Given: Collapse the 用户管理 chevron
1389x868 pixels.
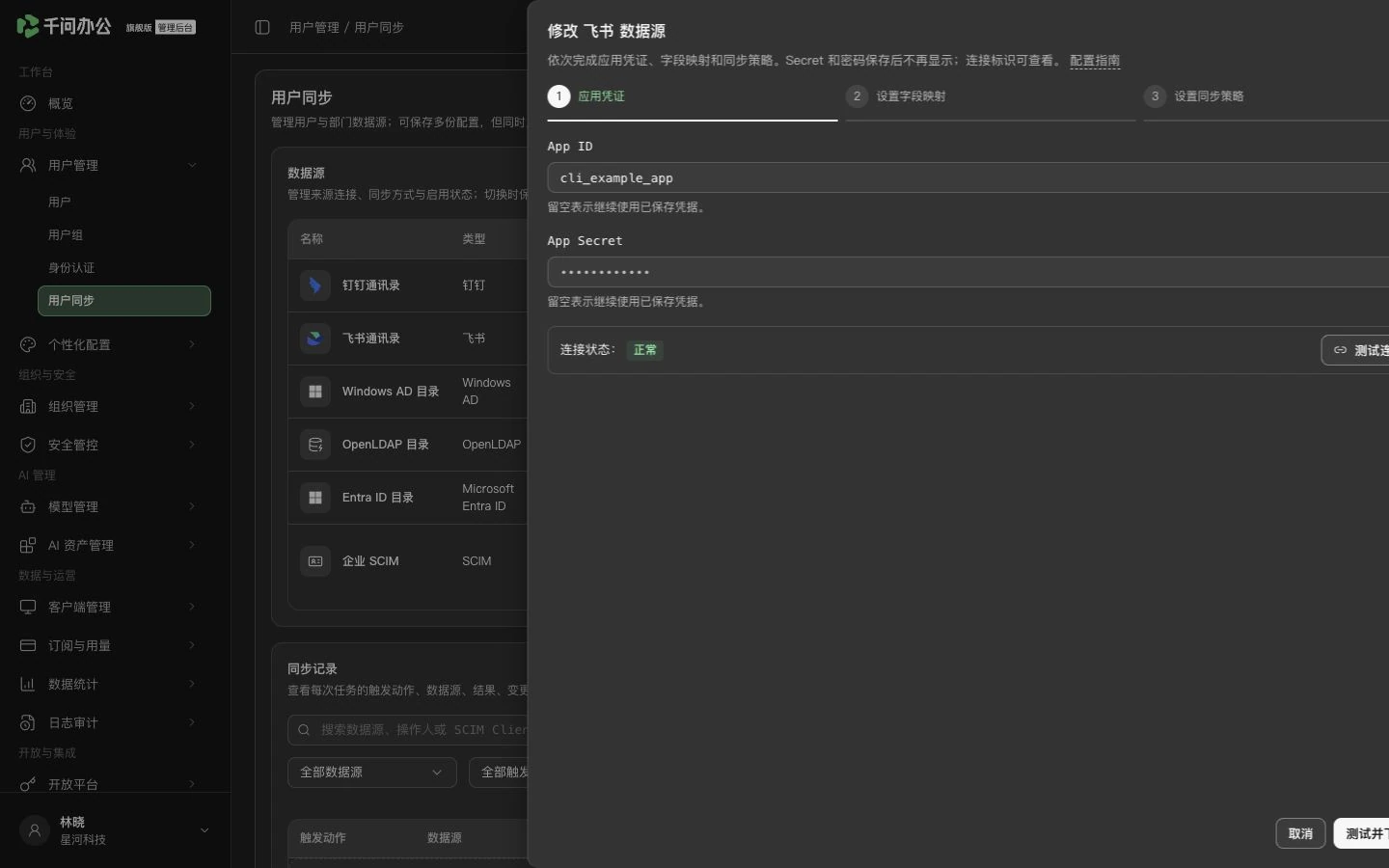Looking at the screenshot, I should point(192,165).
